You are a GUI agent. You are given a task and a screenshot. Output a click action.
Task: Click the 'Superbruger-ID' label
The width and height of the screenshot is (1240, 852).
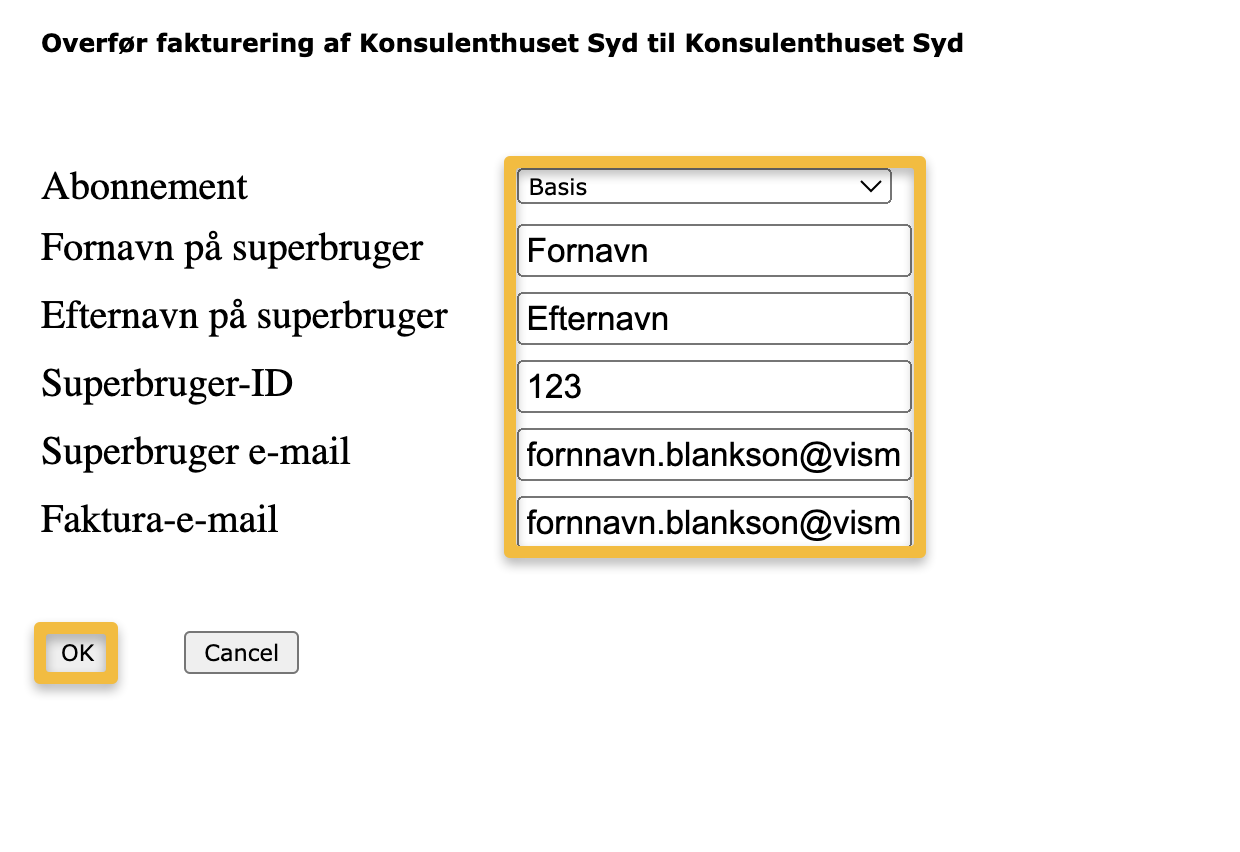(167, 384)
